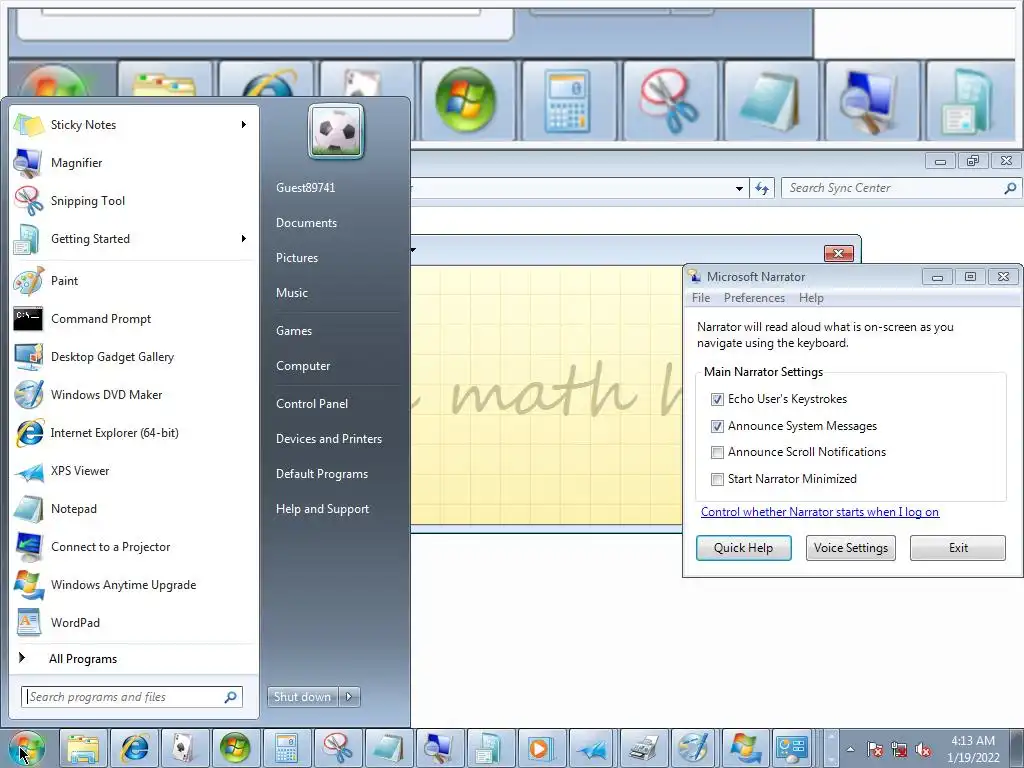The image size is (1024, 768).
Task: Open Connect to a Projector
Action: pos(133,547)
